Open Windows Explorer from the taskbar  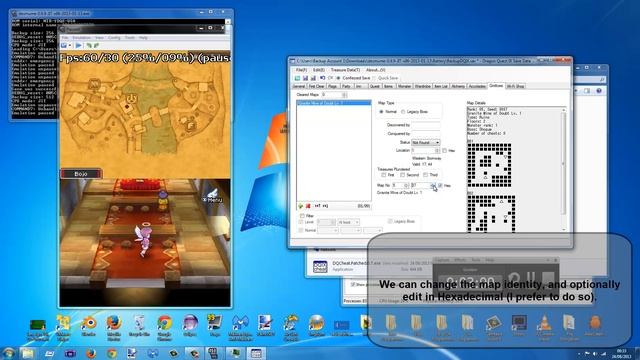click(27, 353)
